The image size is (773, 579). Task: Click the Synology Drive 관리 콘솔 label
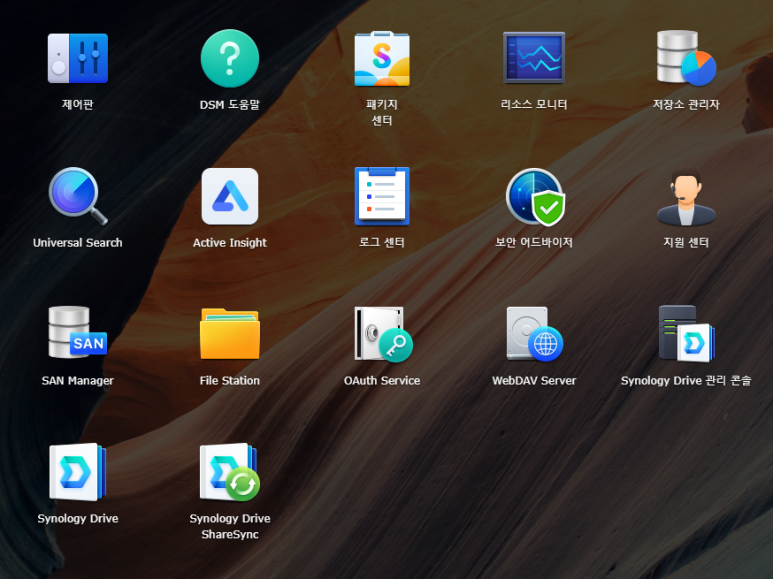(686, 381)
